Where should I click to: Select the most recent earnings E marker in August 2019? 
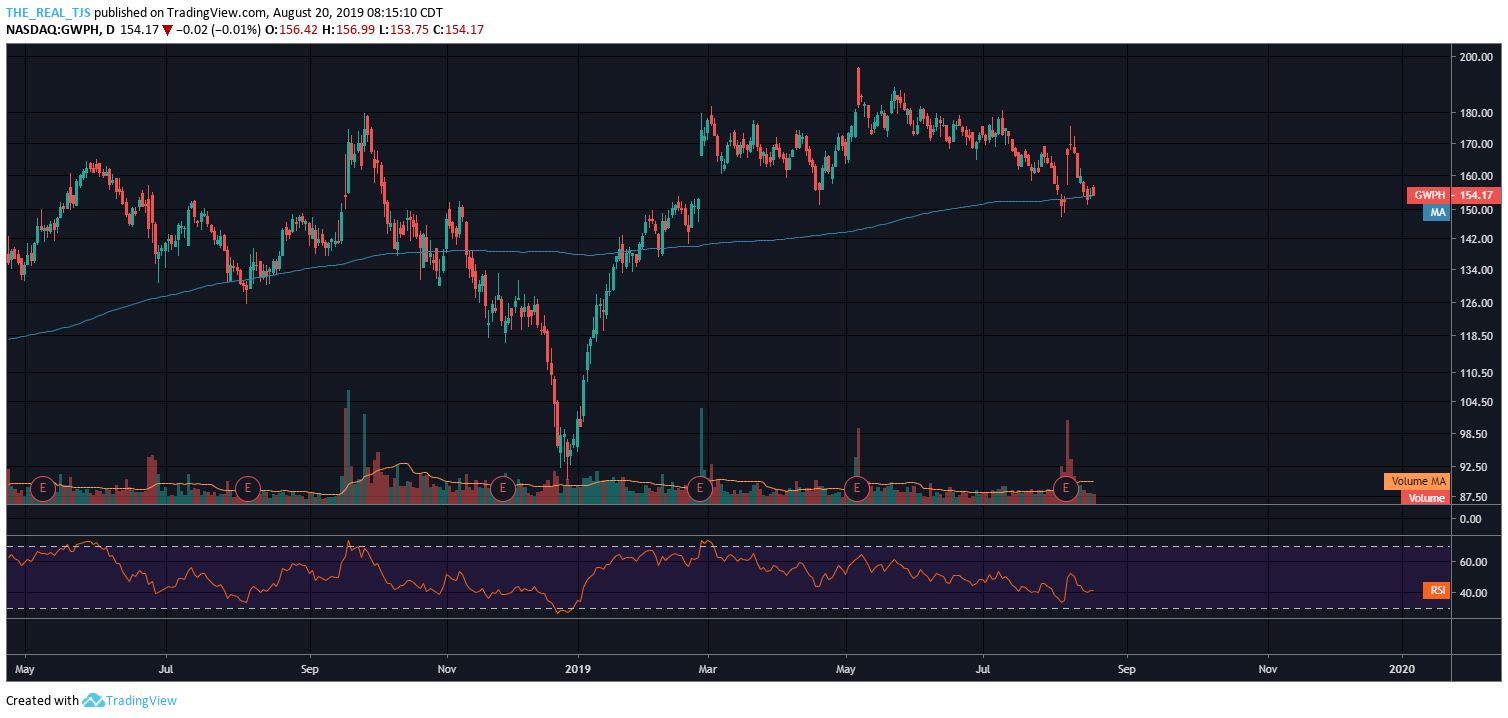click(1066, 488)
